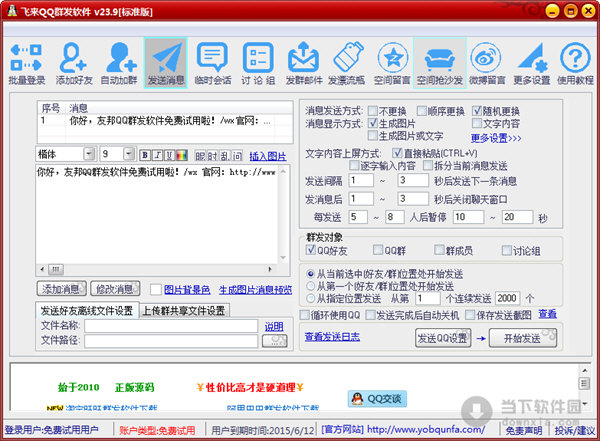600x441 pixels.
Task: Switch to 上传群共享文件设置 tab
Action: [184, 310]
